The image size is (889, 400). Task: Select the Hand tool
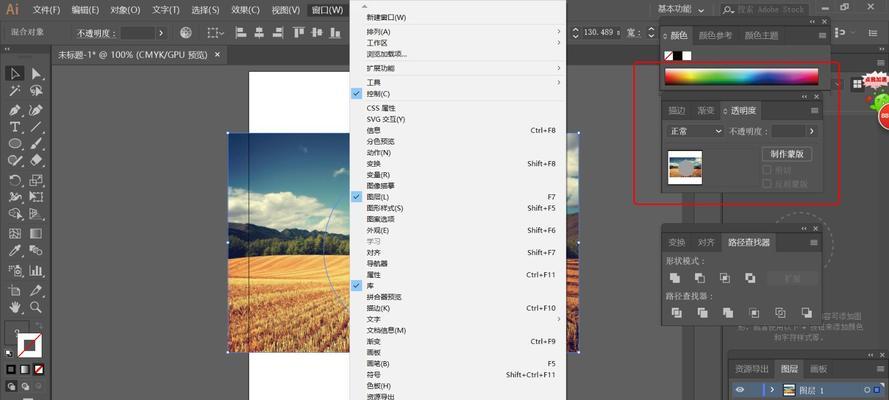(15, 307)
